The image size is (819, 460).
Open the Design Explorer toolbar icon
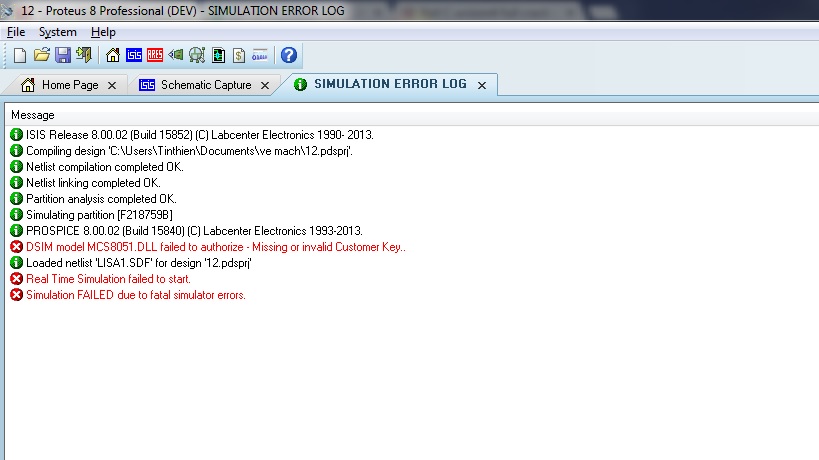coord(218,55)
